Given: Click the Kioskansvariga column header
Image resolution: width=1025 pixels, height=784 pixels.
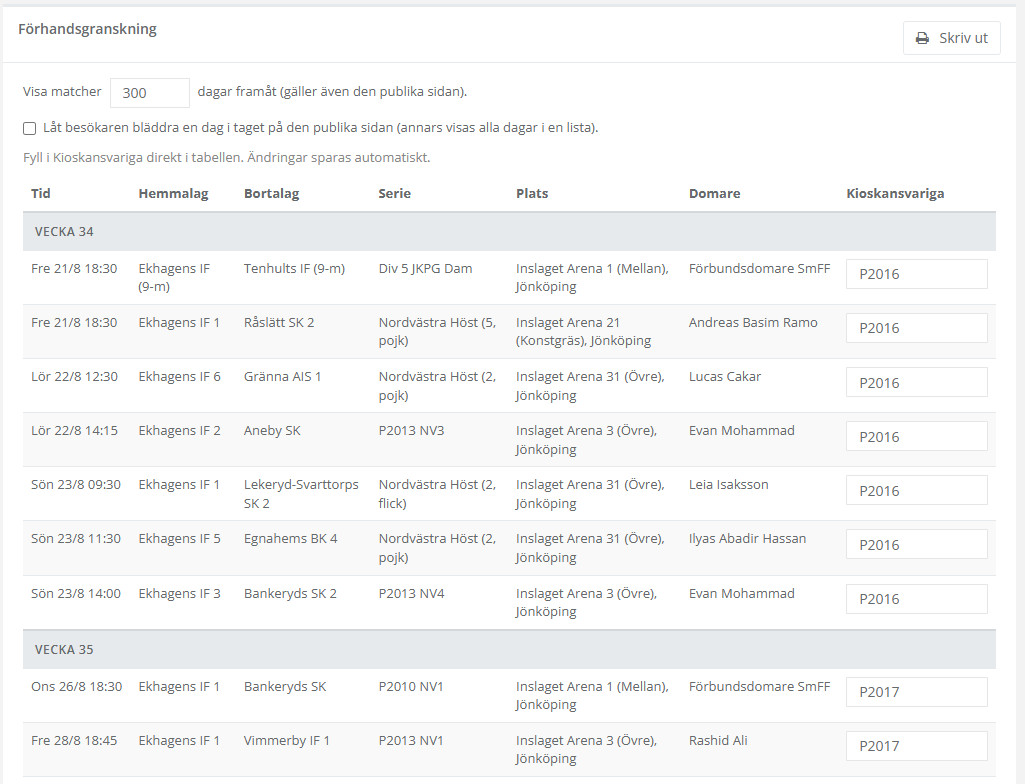Looking at the screenshot, I should coord(895,194).
